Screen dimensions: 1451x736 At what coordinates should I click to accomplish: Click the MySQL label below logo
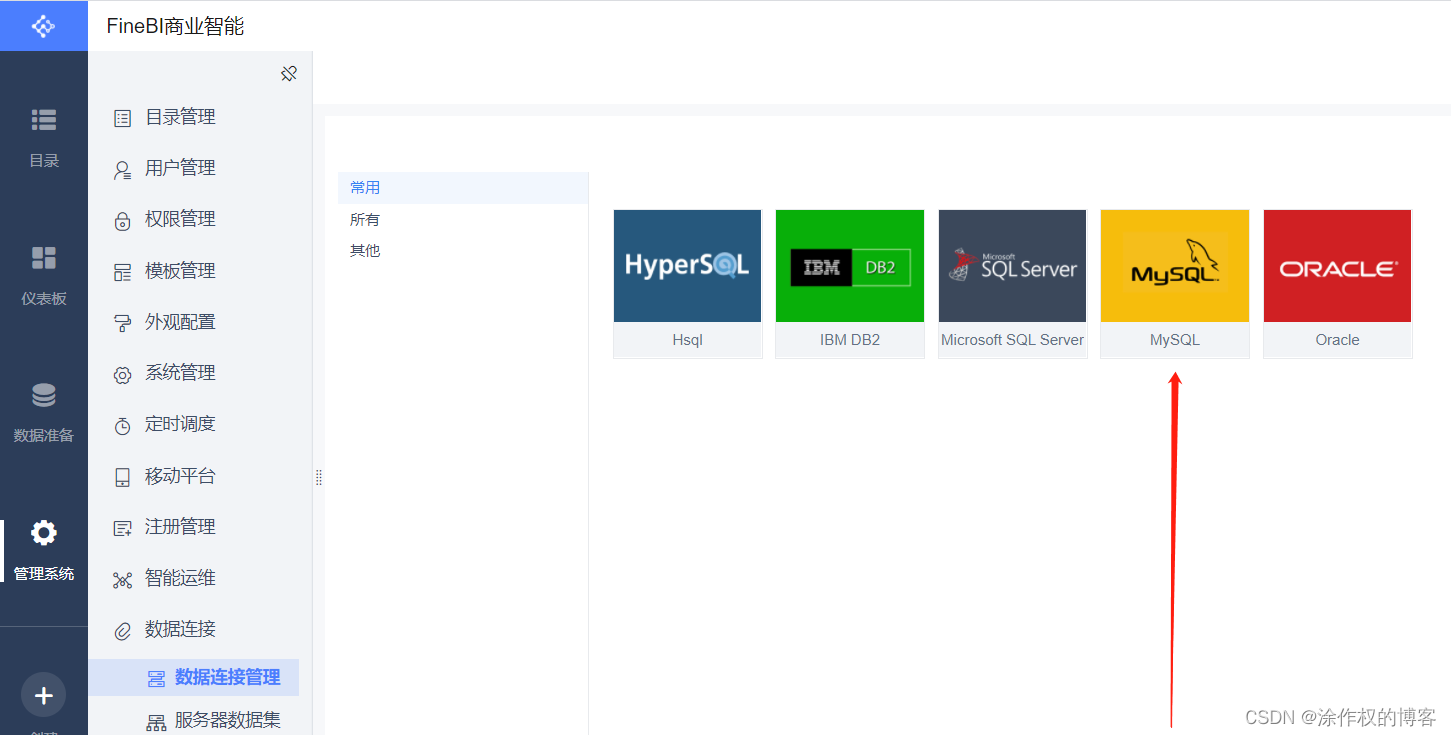pyautogui.click(x=1175, y=340)
